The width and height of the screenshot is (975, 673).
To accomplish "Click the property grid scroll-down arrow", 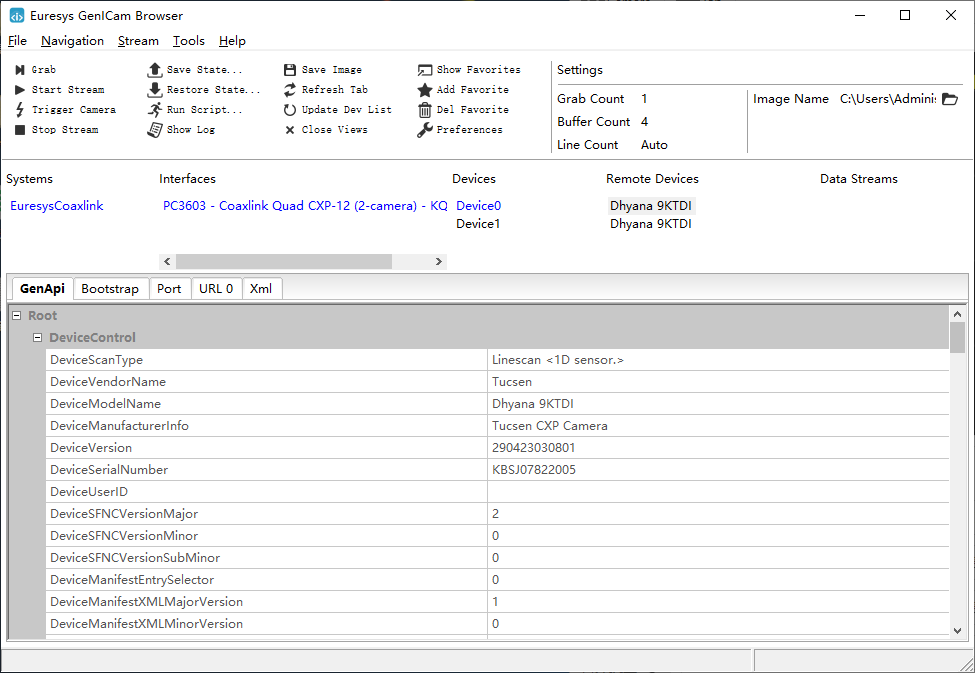I will click(x=958, y=631).
